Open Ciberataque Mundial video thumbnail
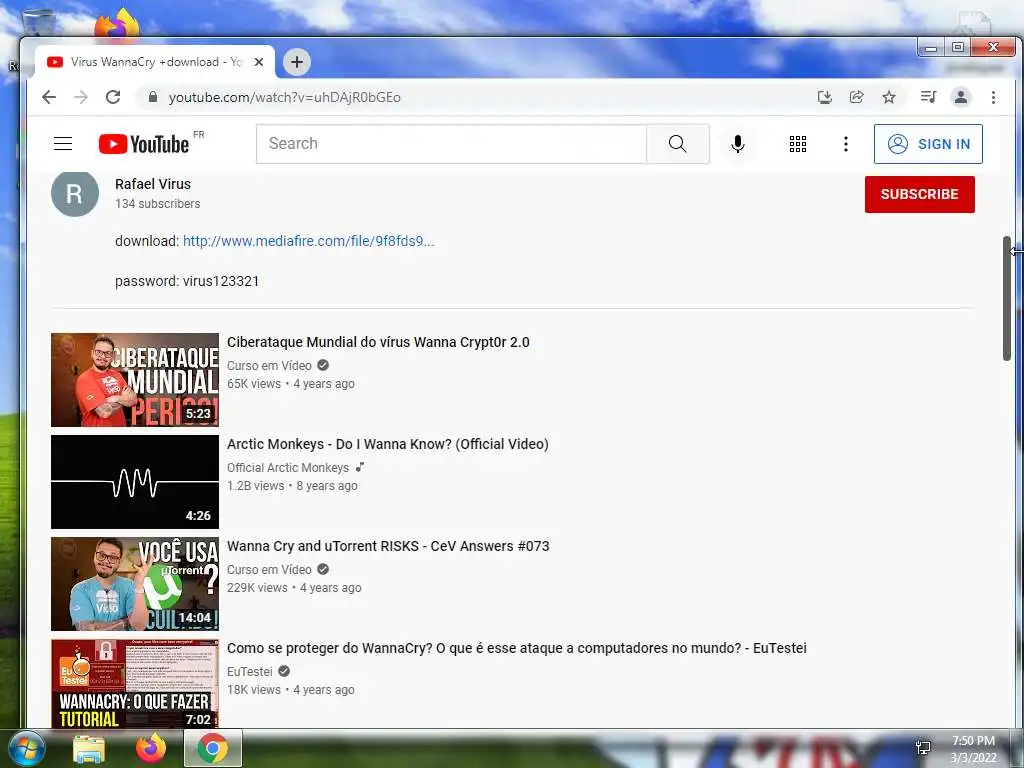This screenshot has height=768, width=1024. tap(135, 379)
